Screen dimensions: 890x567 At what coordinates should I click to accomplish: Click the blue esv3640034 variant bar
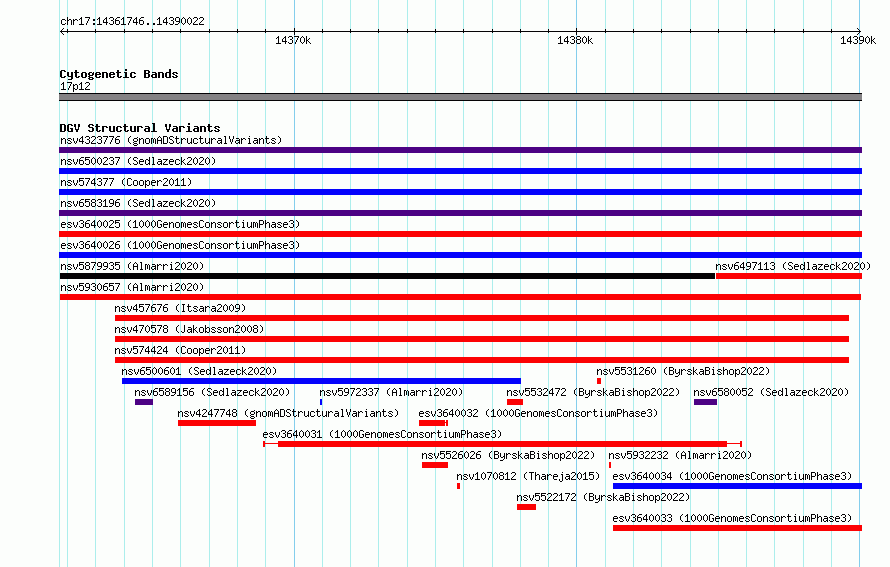pos(737,486)
